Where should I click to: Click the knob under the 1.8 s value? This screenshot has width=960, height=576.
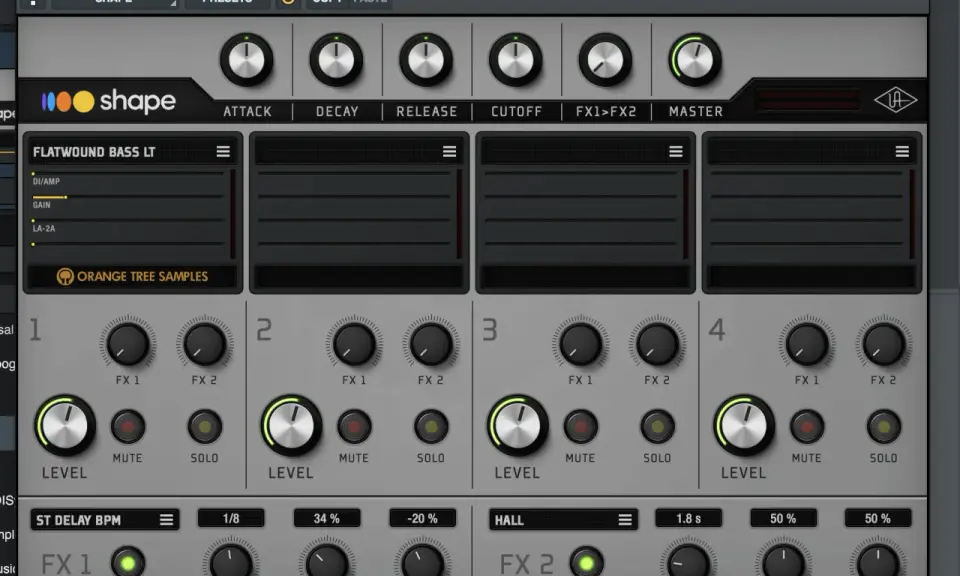pos(689,561)
